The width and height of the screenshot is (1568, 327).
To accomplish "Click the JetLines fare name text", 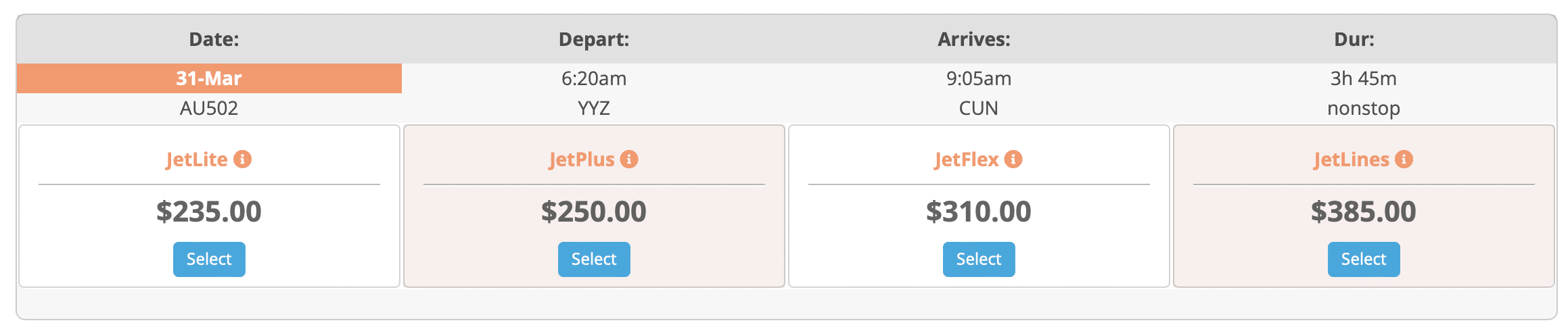I will pos(1352,159).
